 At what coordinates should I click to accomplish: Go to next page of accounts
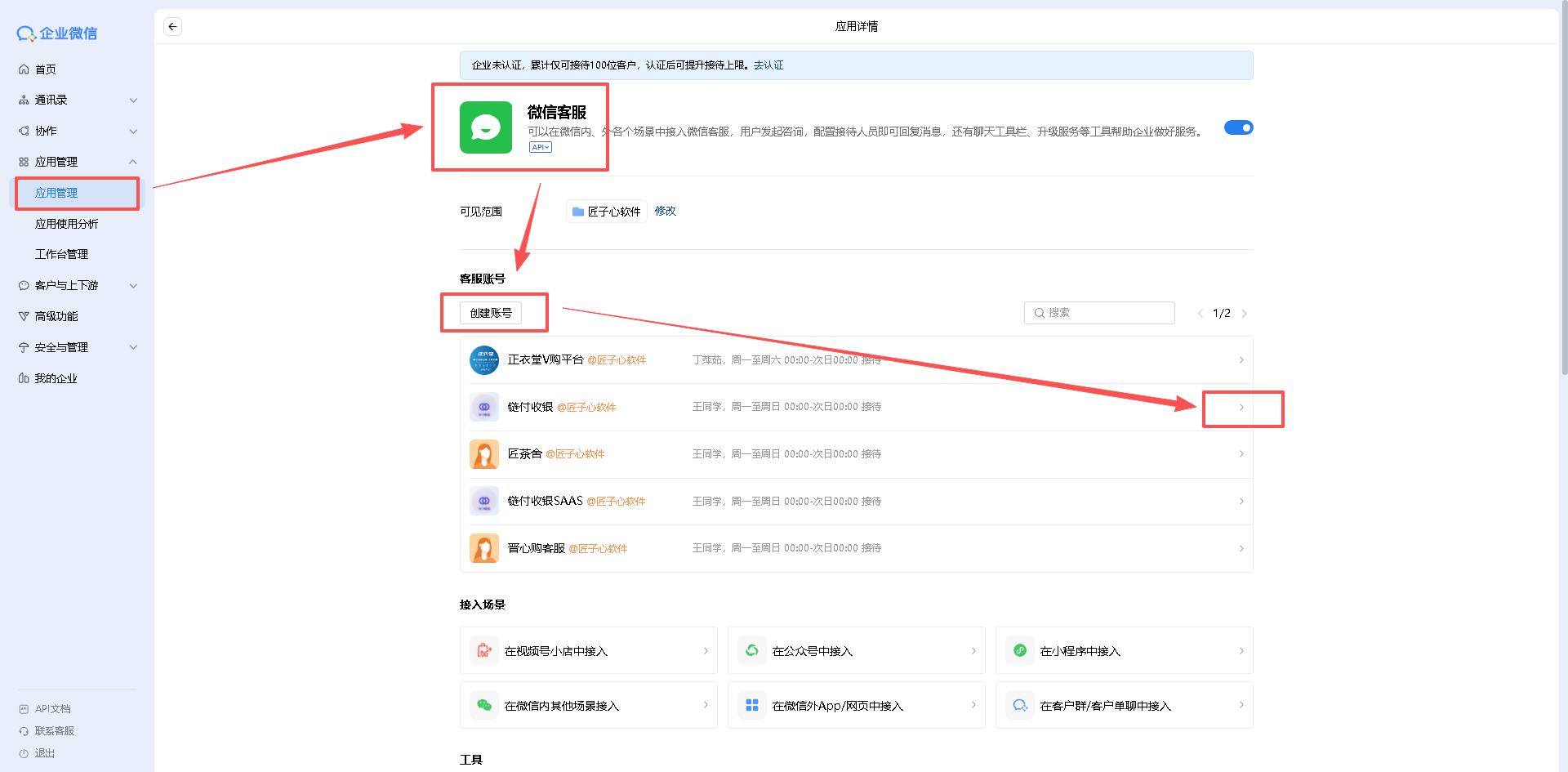(x=1244, y=314)
